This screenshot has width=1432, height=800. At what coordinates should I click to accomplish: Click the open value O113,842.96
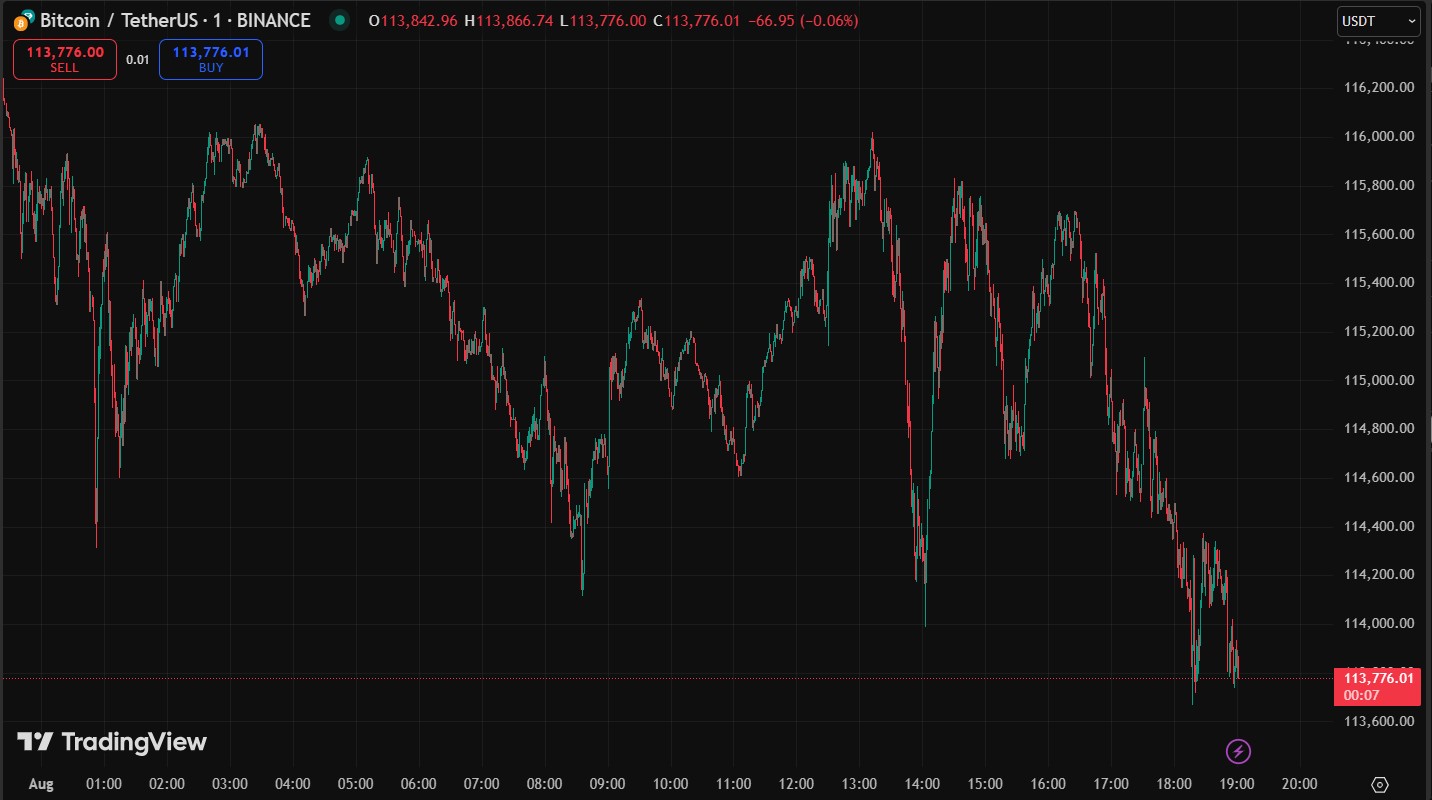[414, 20]
